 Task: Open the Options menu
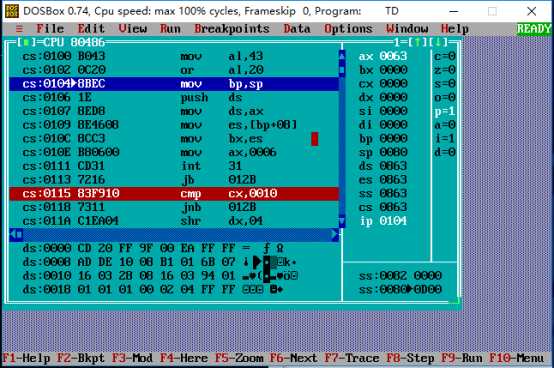[x=348, y=29]
